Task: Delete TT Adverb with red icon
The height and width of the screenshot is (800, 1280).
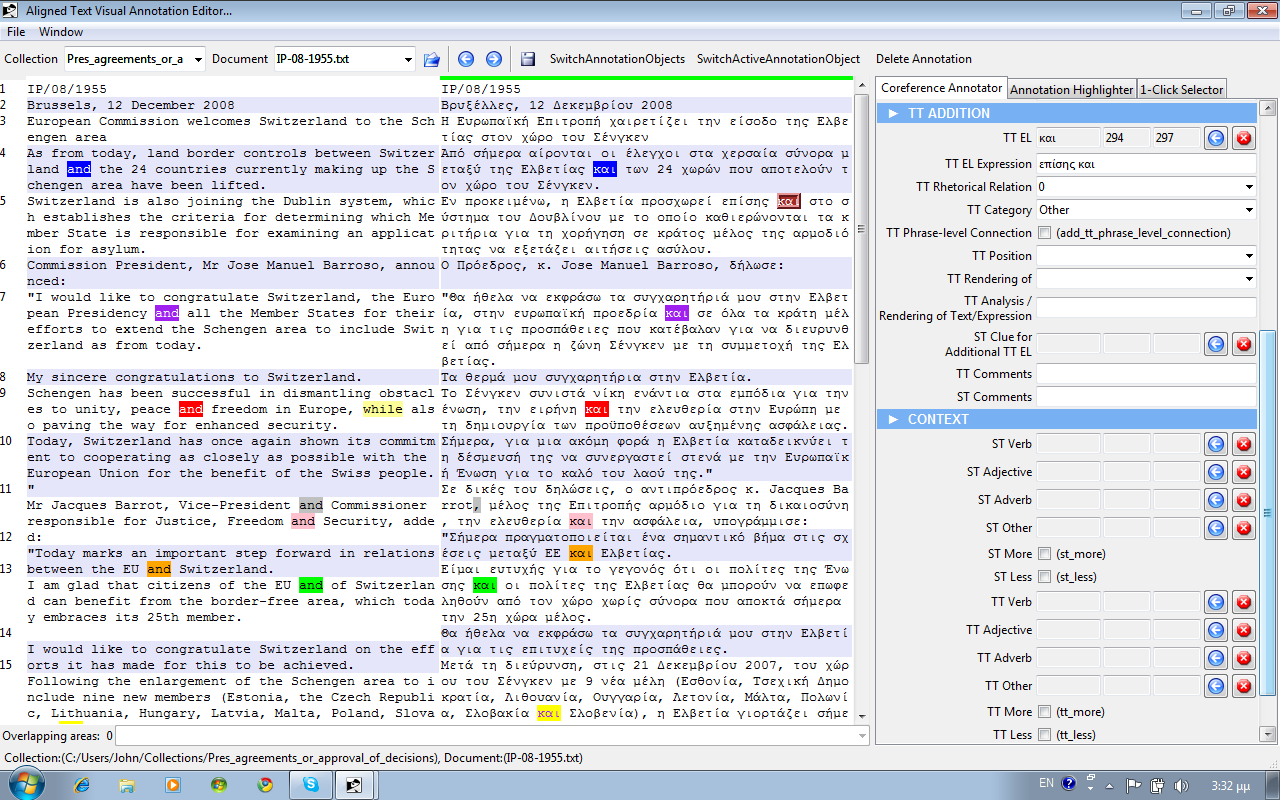Action: pyautogui.click(x=1244, y=658)
